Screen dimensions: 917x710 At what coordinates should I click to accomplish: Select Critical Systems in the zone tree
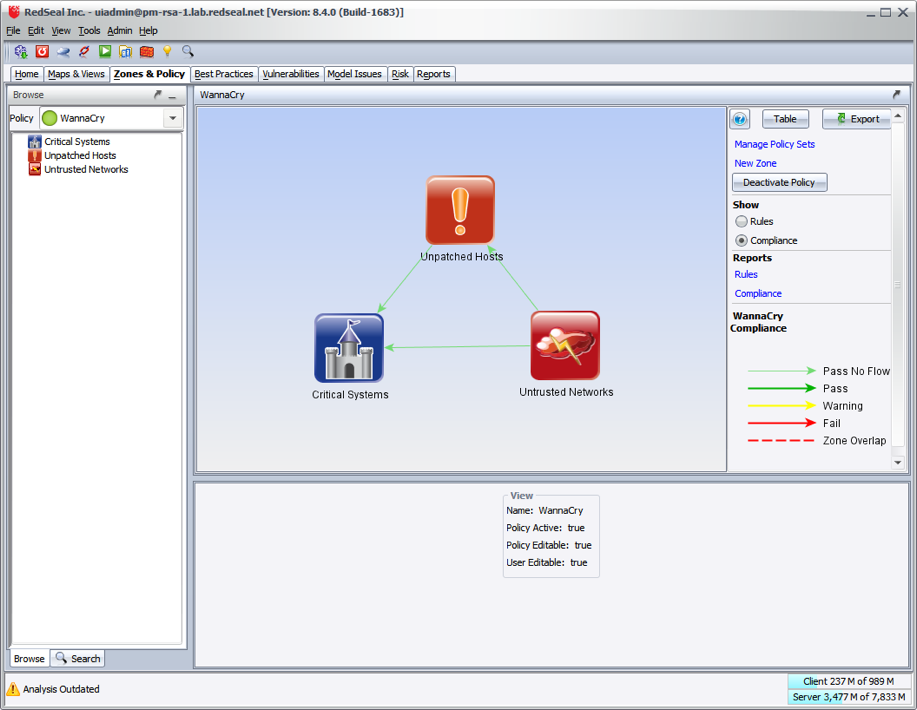click(77, 142)
